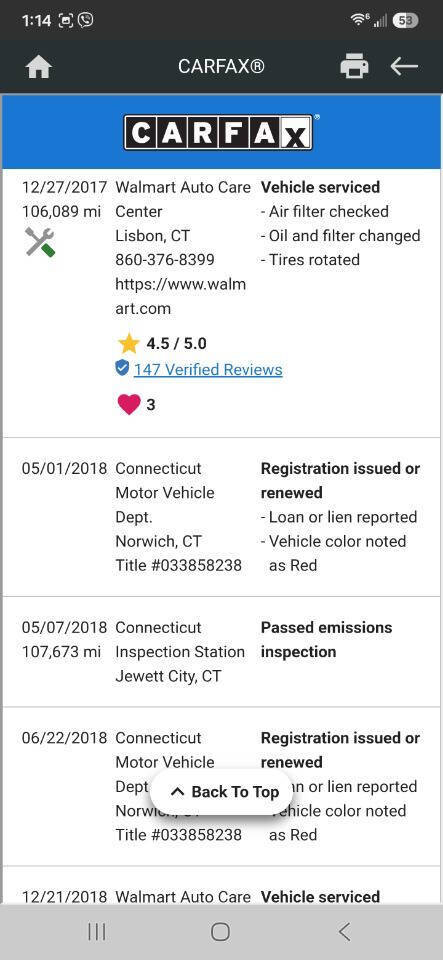Tap the service wrench icon
The height and width of the screenshot is (960, 443).
point(40,242)
